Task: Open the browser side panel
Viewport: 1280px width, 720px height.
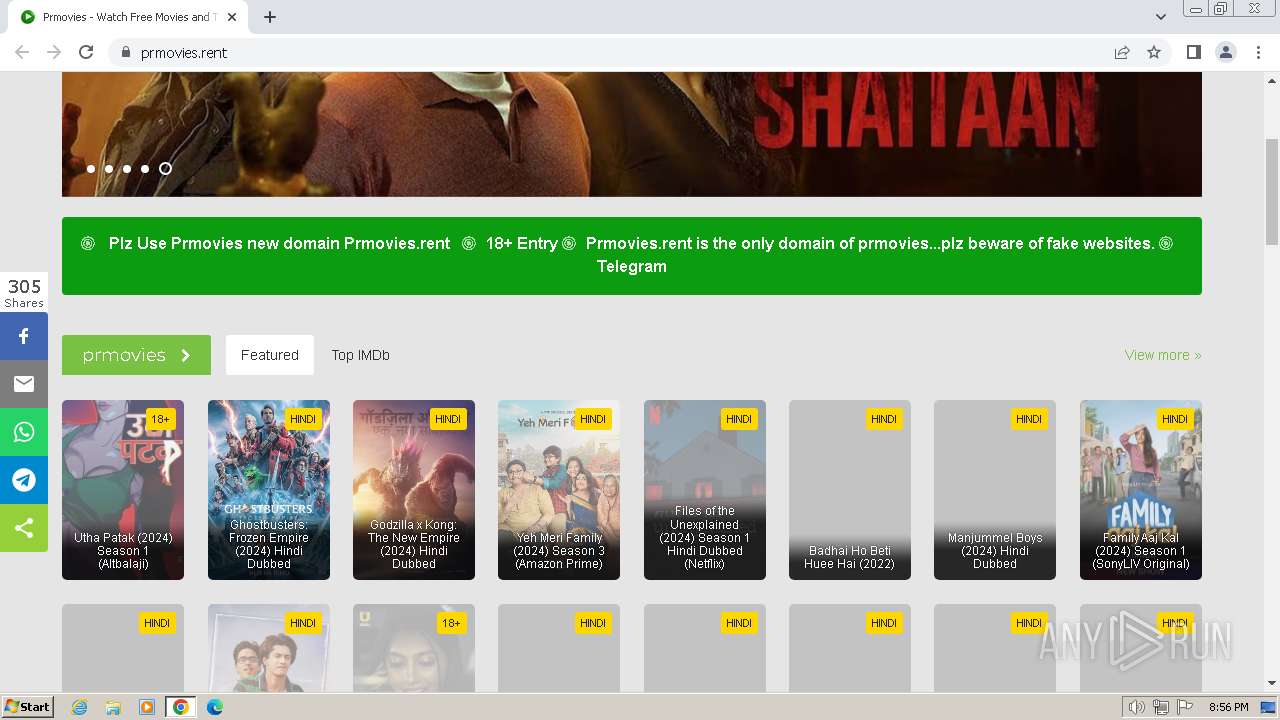Action: 1193,52
